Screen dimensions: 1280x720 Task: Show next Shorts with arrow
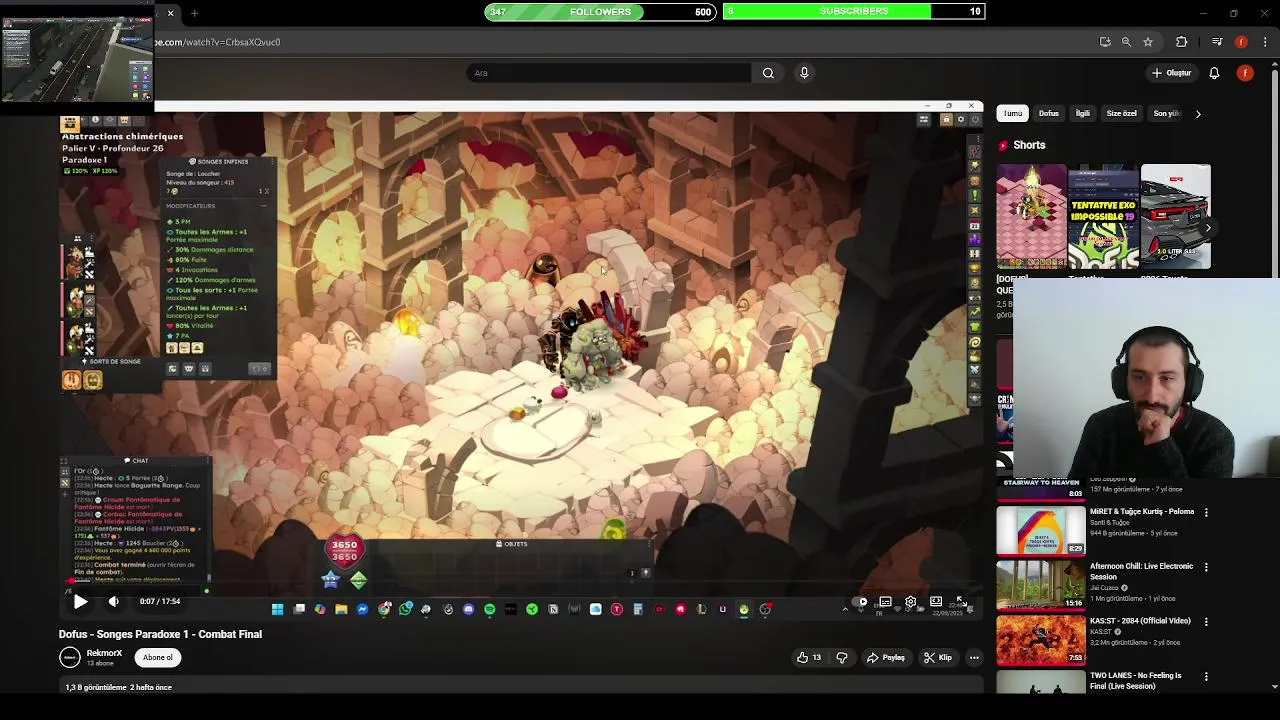point(1207,228)
